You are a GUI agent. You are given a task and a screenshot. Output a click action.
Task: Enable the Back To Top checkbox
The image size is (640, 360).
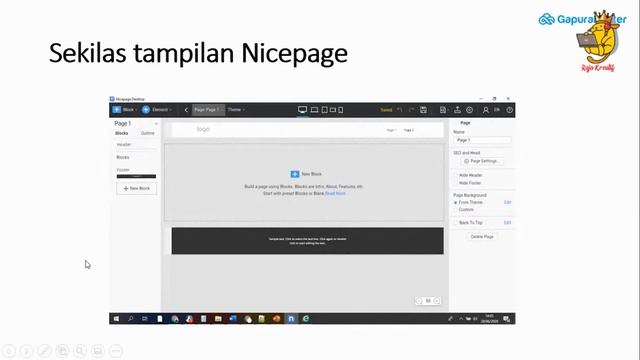tap(456, 222)
